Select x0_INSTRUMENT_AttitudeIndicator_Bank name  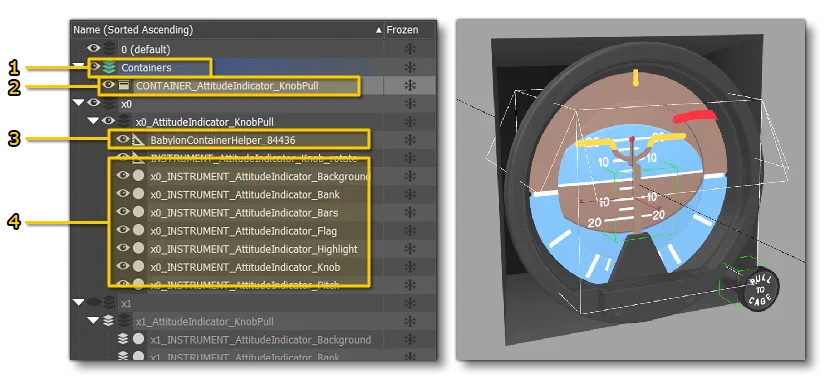pyautogui.click(x=245, y=195)
